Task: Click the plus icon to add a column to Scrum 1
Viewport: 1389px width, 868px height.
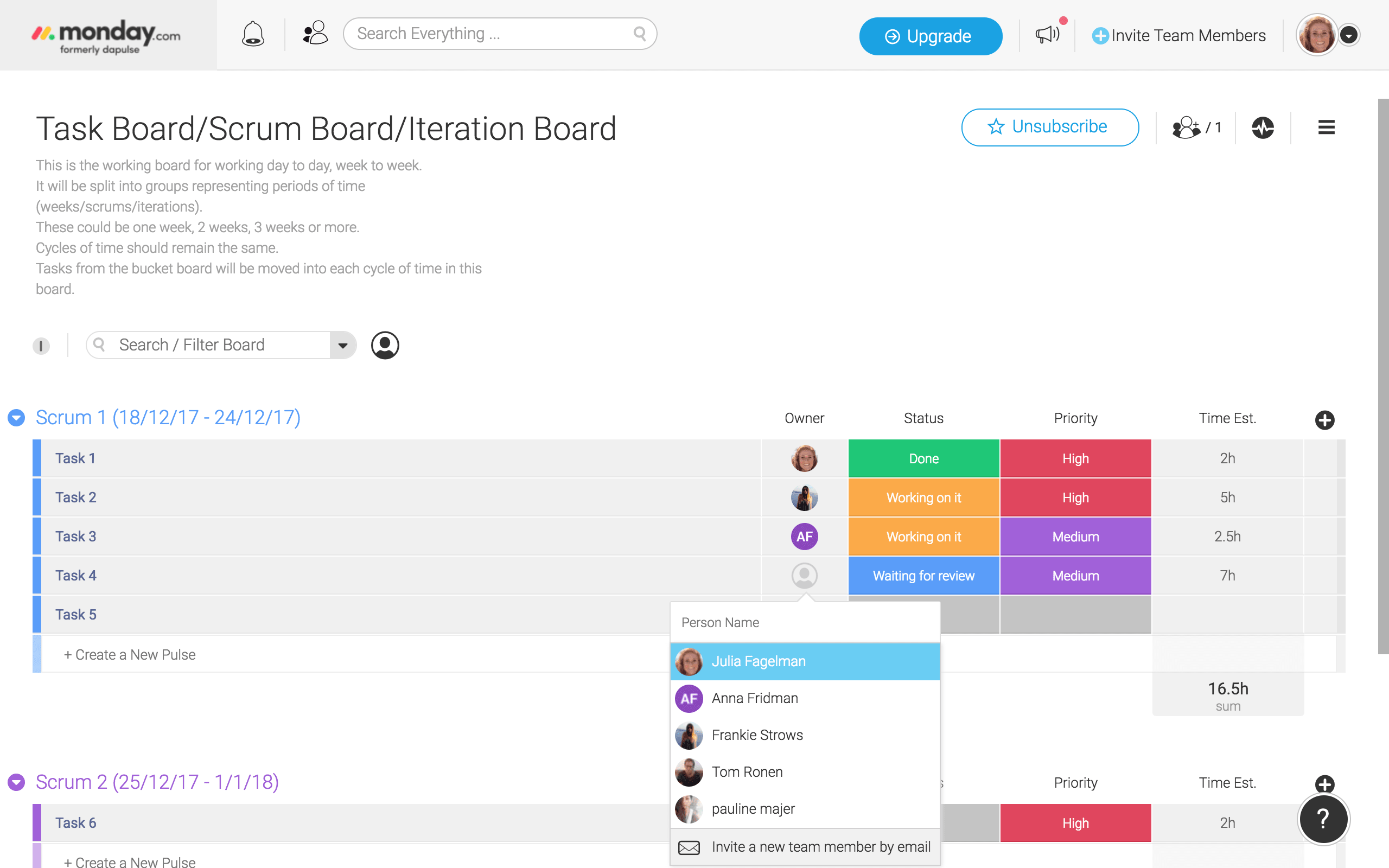Action: (x=1326, y=420)
